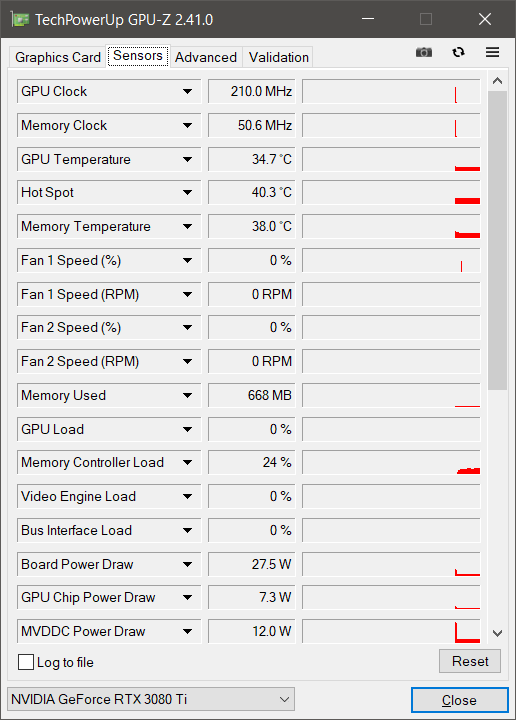The width and height of the screenshot is (516, 720).
Task: Click the Memory Controller Load value field
Action: [x=252, y=462]
